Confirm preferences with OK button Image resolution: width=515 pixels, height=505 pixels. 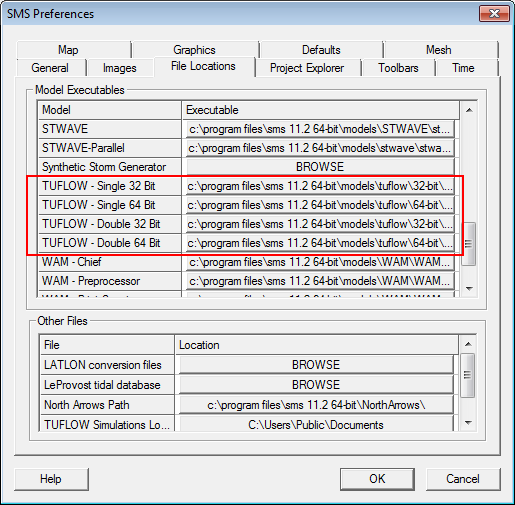point(377,479)
